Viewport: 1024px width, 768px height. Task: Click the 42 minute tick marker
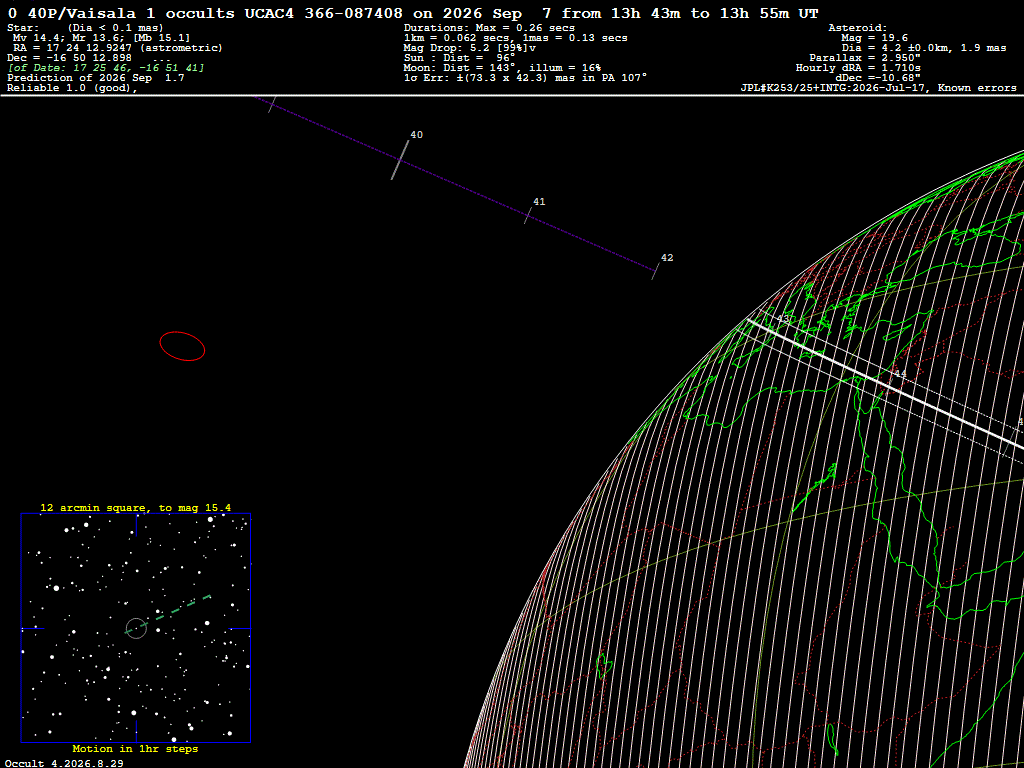655,272
